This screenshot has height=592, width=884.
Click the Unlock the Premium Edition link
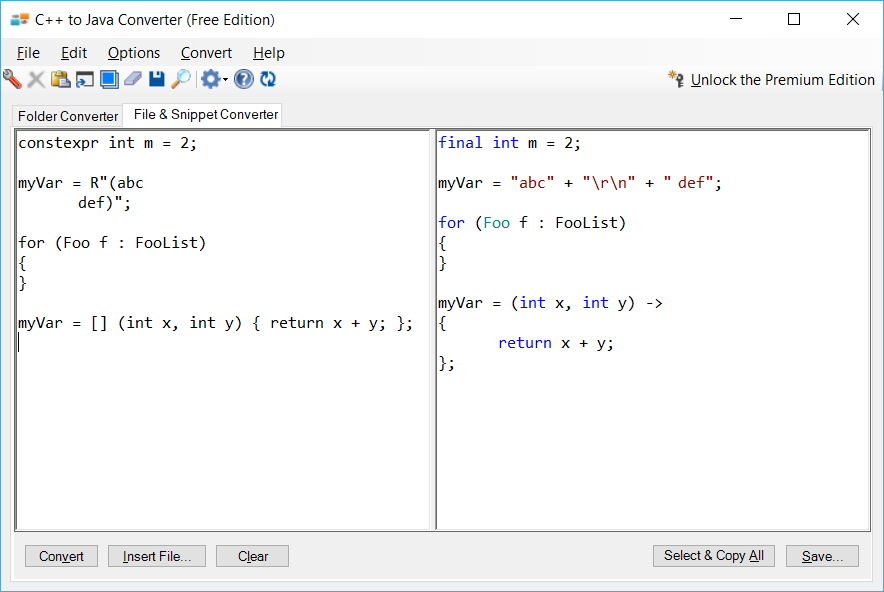click(x=782, y=80)
